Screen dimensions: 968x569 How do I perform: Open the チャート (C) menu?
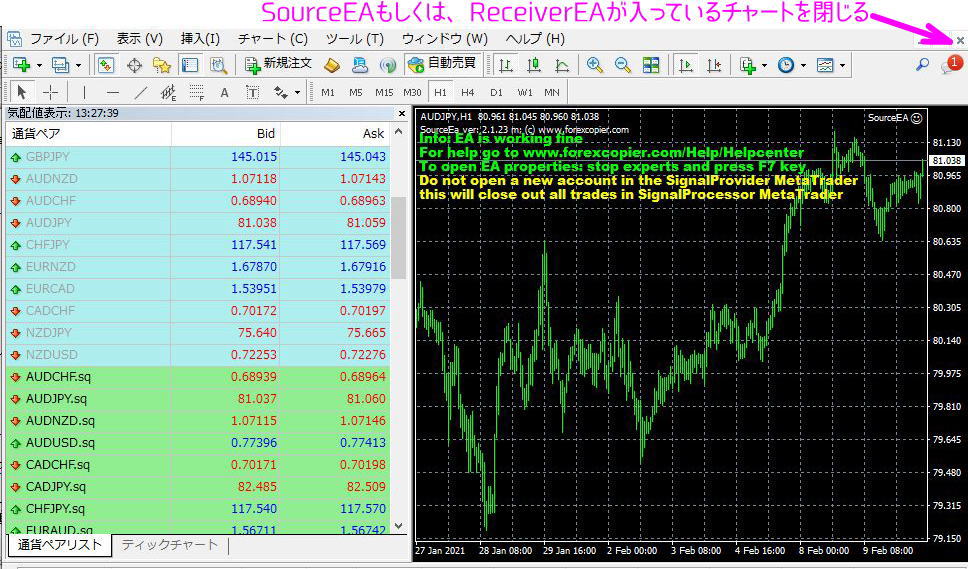click(x=272, y=39)
